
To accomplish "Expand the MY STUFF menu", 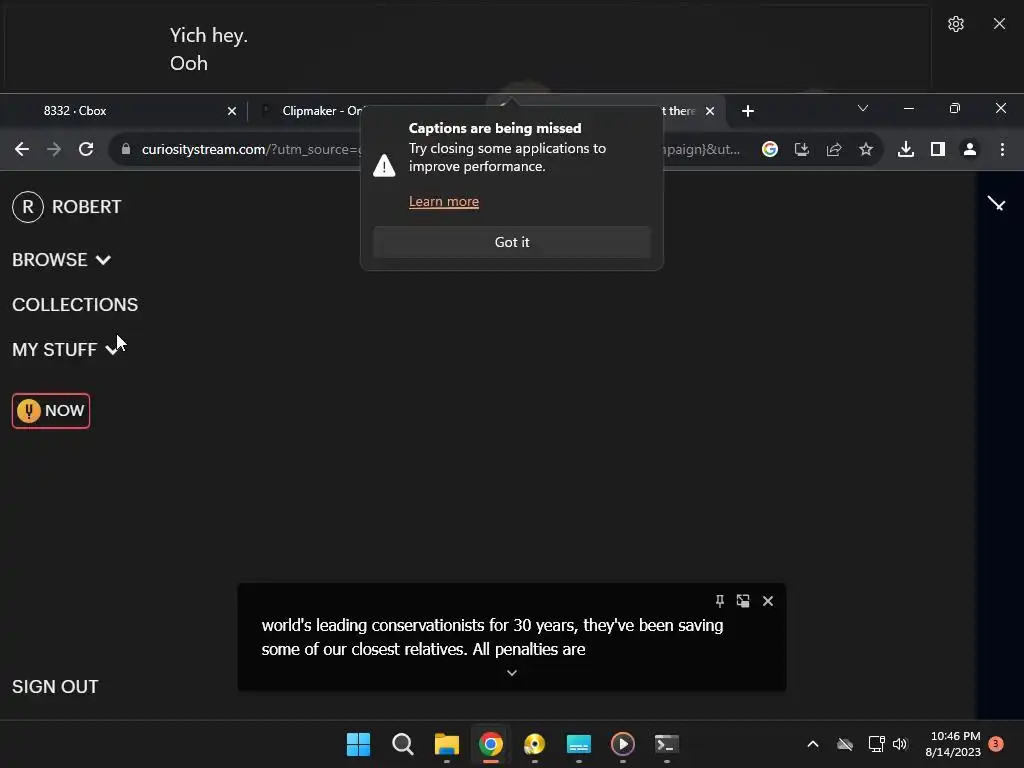I will tap(65, 350).
